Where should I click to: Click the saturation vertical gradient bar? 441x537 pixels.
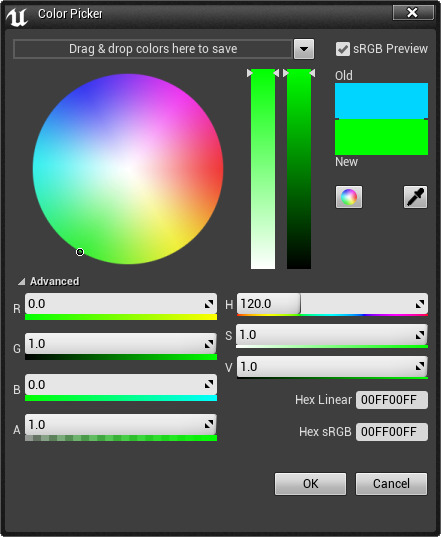(263, 169)
